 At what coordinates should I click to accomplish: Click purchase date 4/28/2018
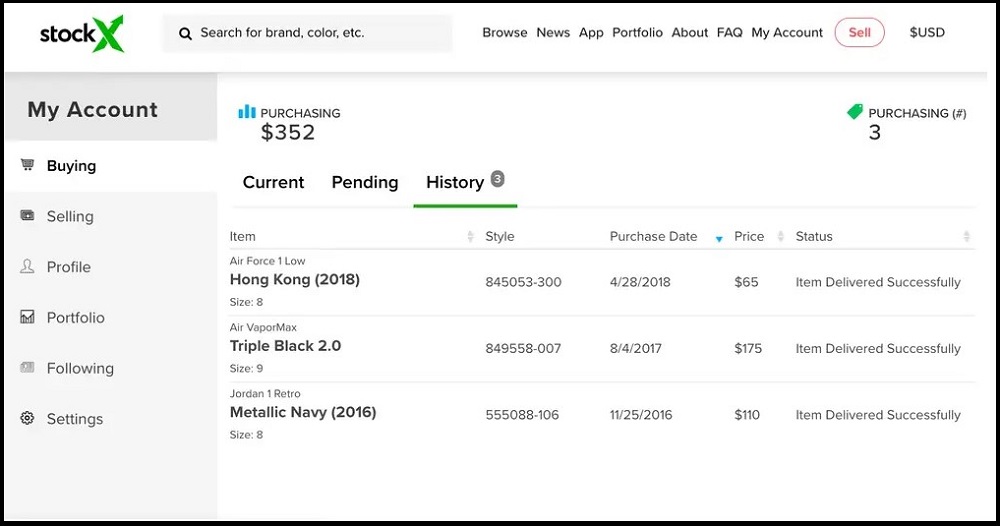pyautogui.click(x=640, y=282)
